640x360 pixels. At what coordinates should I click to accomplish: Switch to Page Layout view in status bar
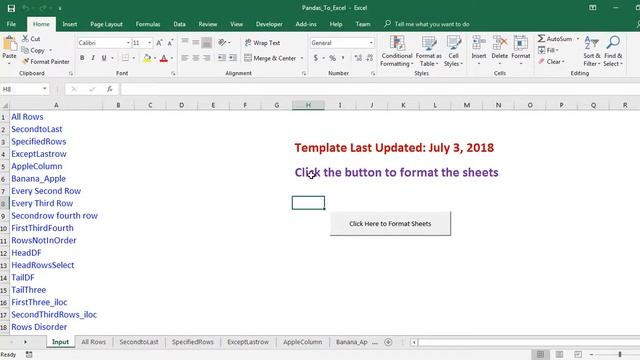click(x=559, y=354)
